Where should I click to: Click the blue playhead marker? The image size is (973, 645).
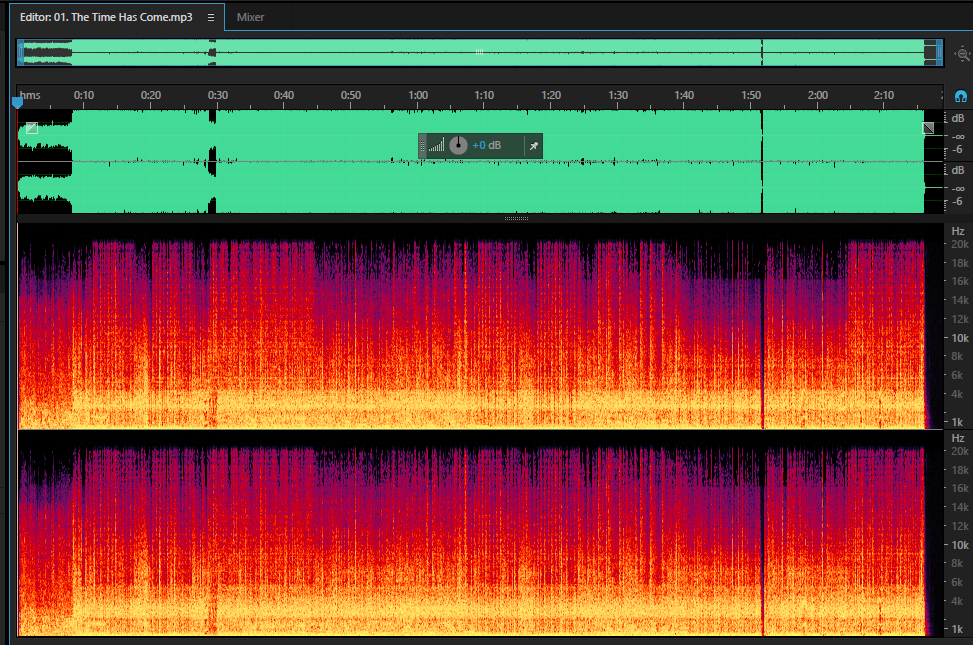coord(17,102)
